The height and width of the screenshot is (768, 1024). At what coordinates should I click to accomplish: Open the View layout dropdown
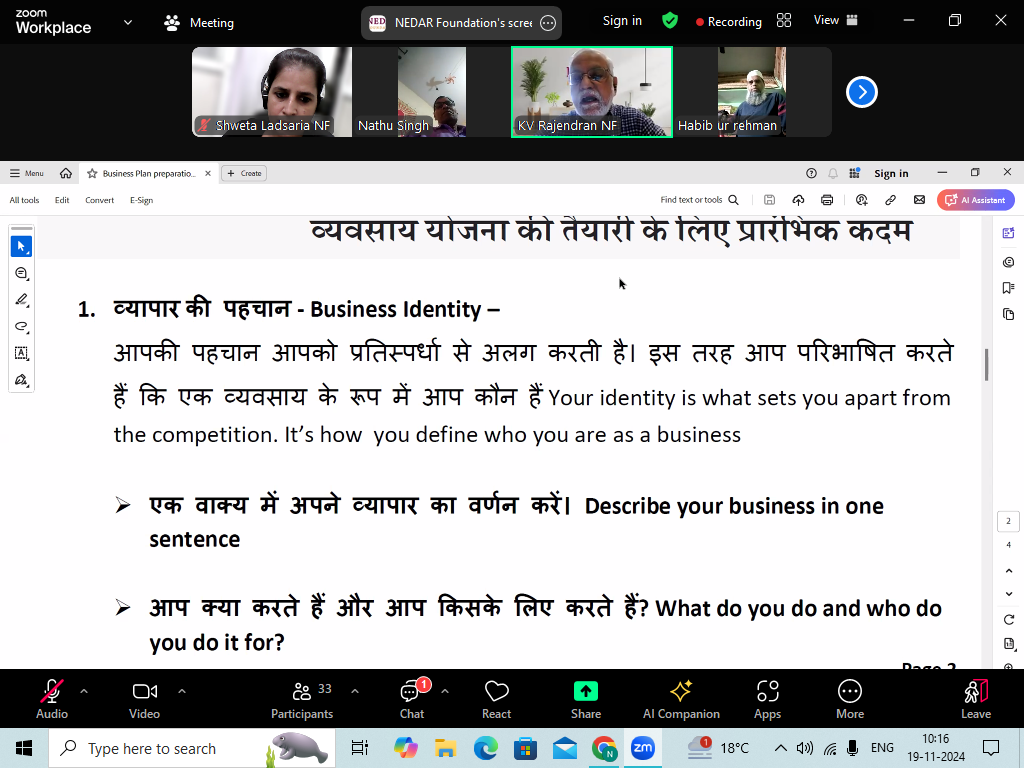(x=835, y=20)
